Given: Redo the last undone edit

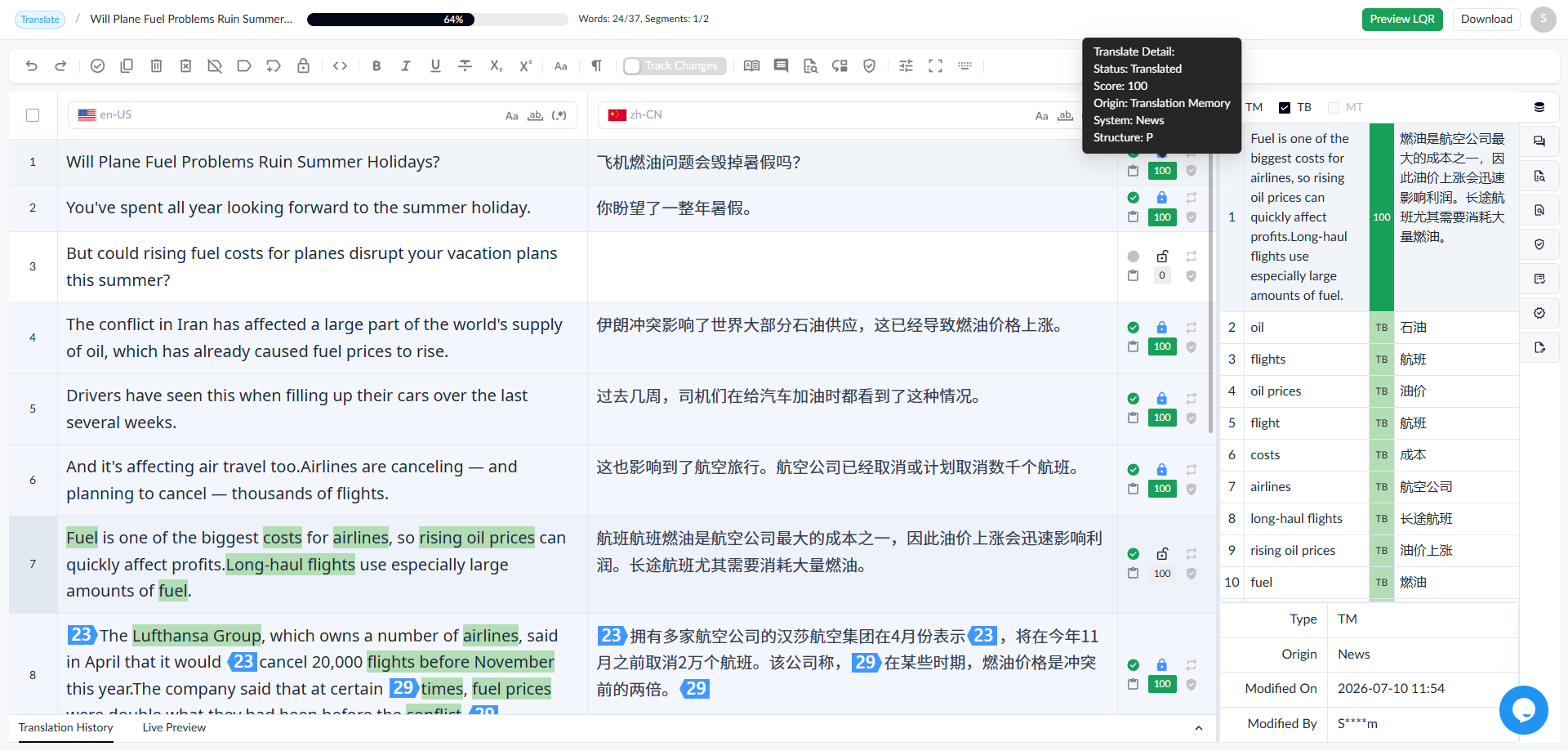Looking at the screenshot, I should click(x=60, y=66).
